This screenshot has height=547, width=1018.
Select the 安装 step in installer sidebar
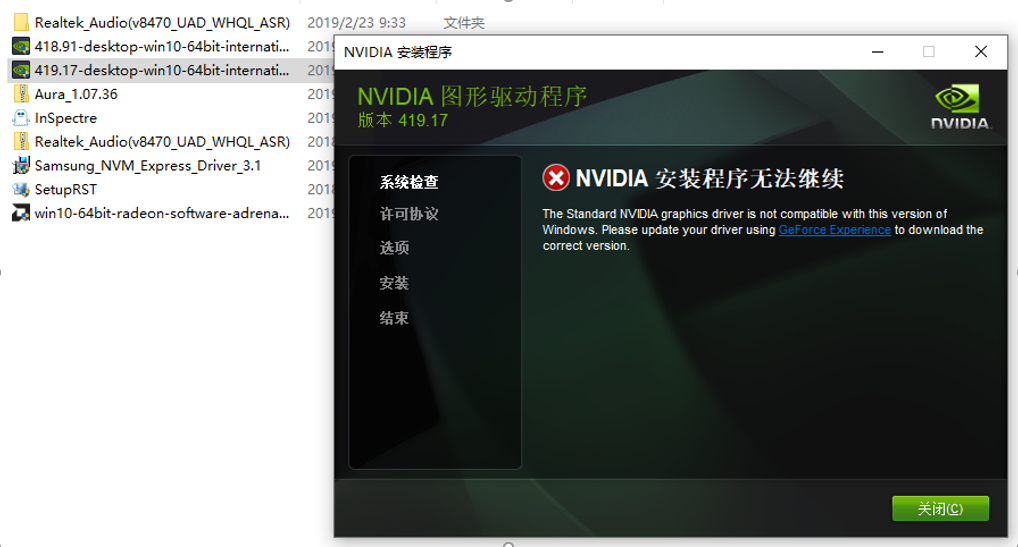tap(394, 283)
